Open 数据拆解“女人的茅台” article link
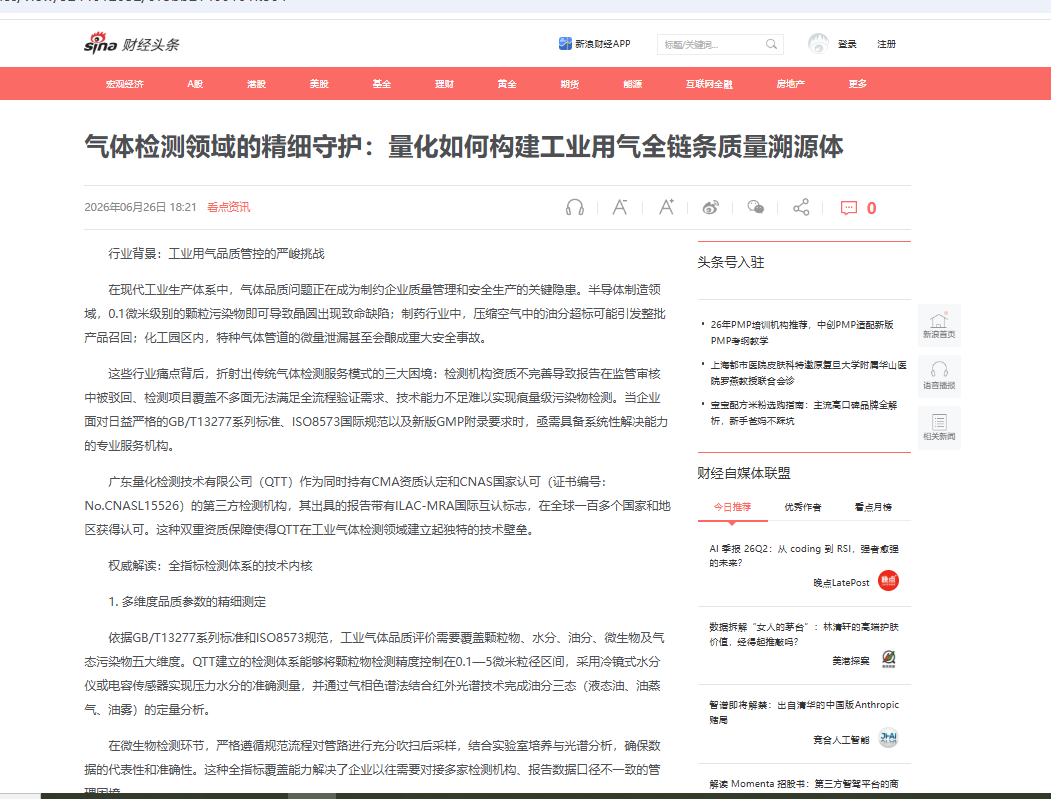The image size is (1051, 799). [804, 634]
